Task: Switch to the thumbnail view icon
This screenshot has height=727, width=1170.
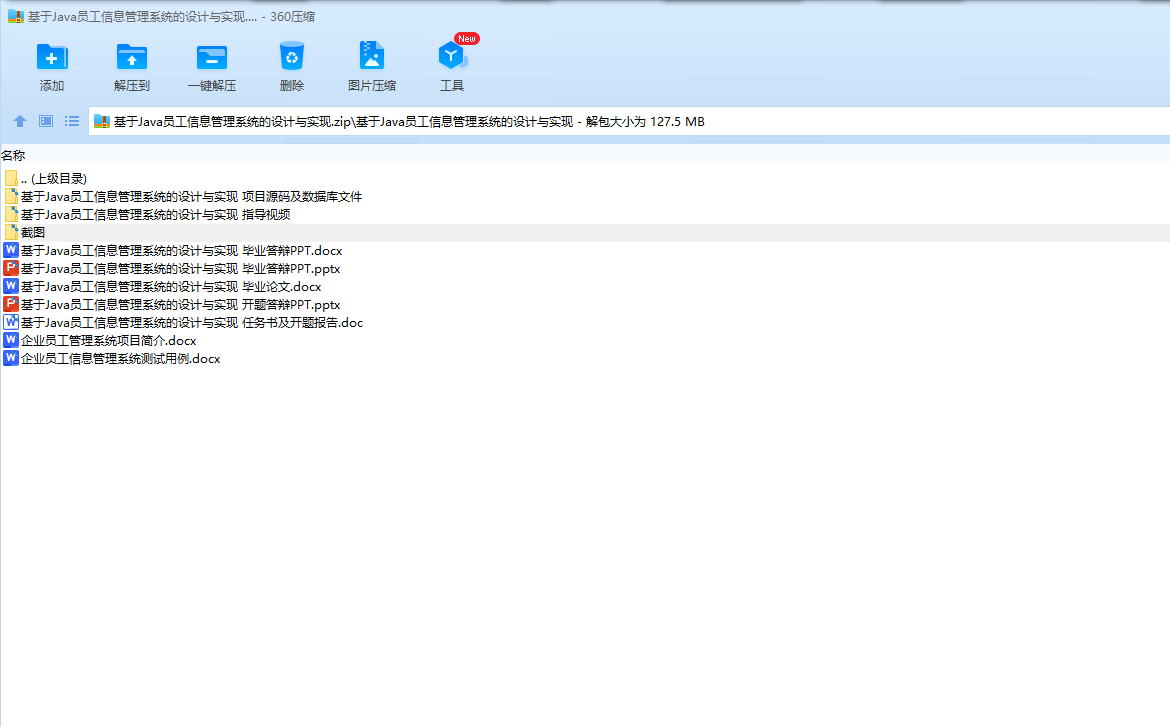Action: click(x=46, y=121)
